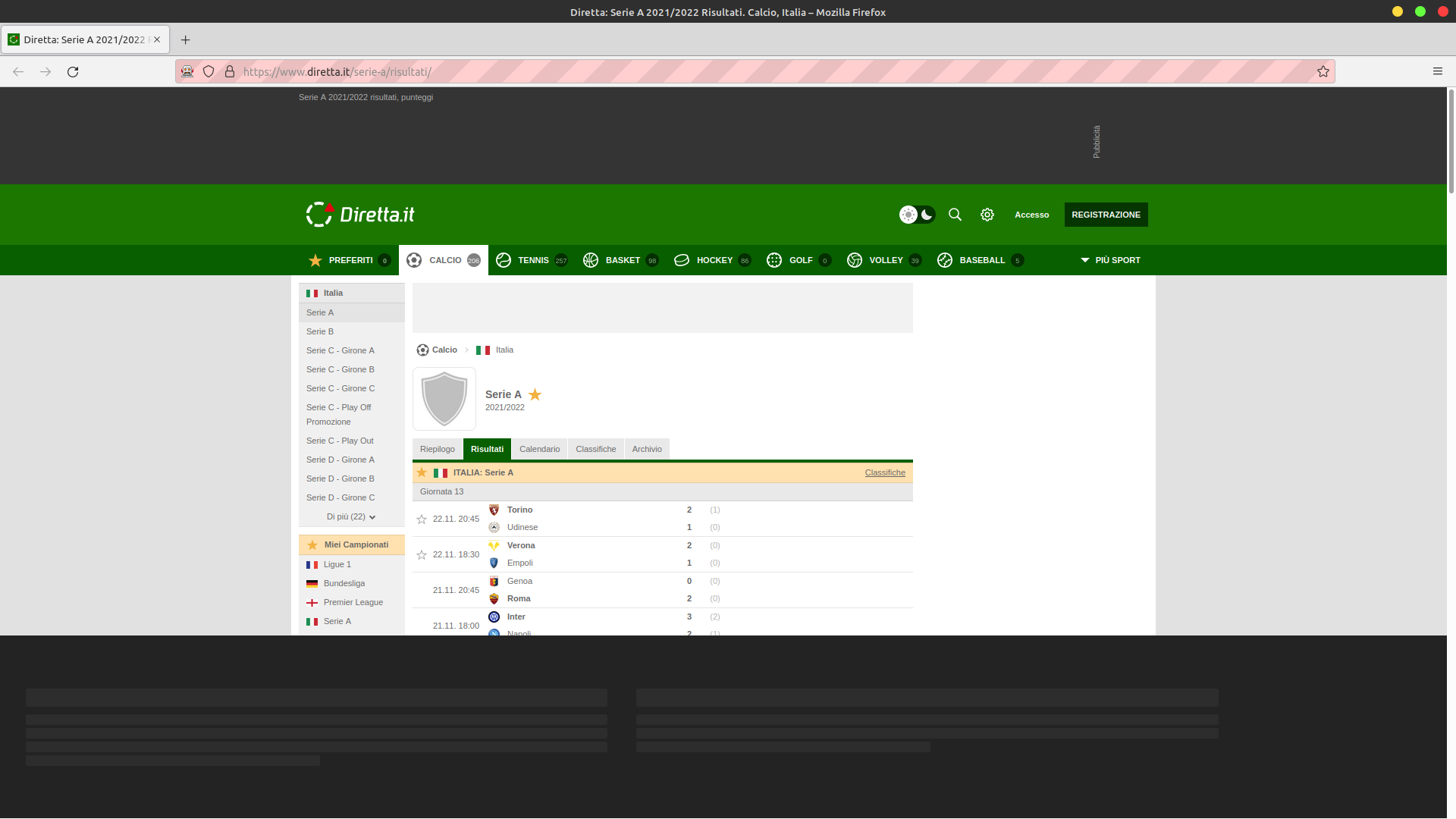This screenshot has height=819, width=1456.
Task: Expand the Di più (22) list
Action: pos(351,516)
